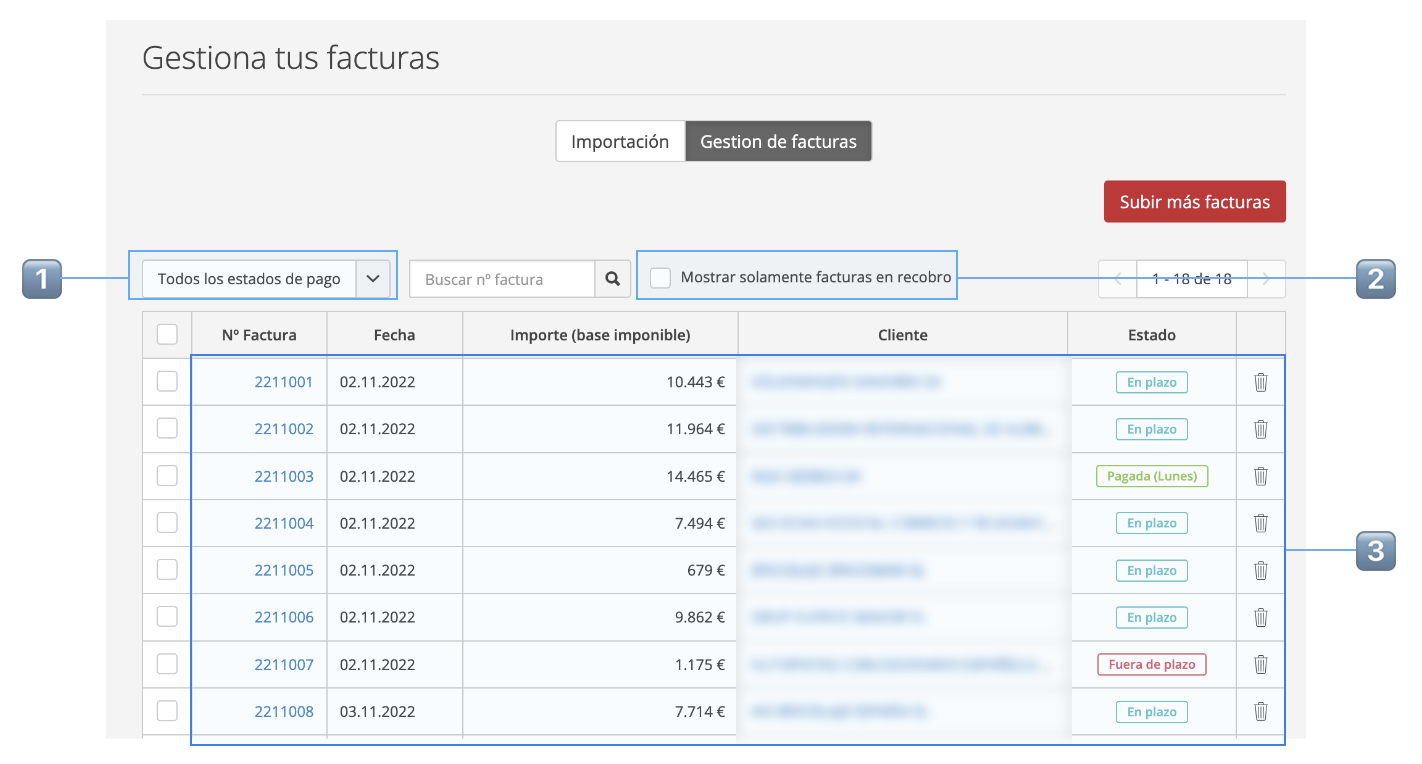
Task: Click invoice number 2211008 link
Action: point(284,711)
